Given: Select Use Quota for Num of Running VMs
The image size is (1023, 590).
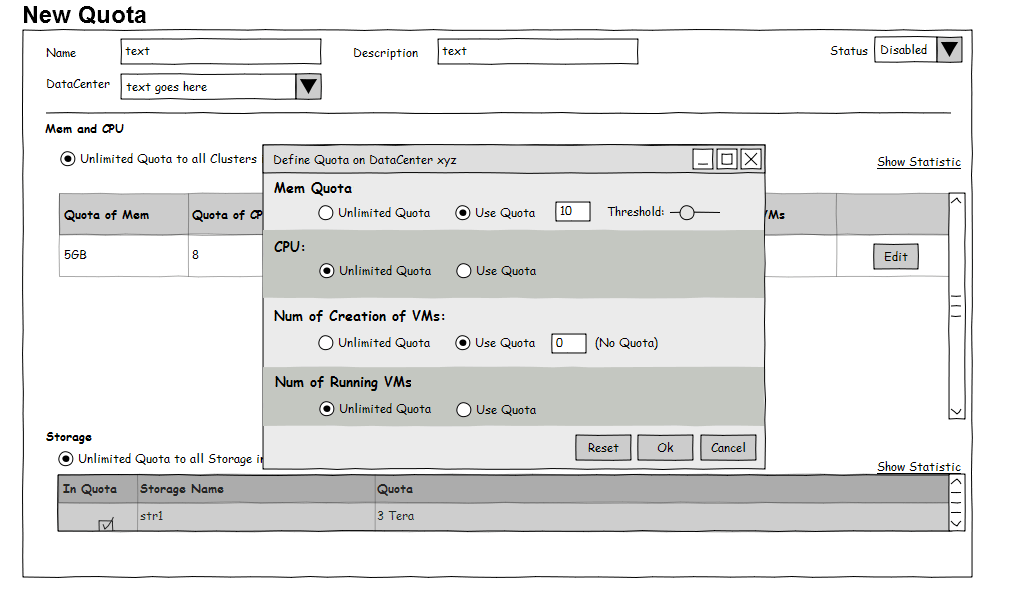Looking at the screenshot, I should (464, 409).
